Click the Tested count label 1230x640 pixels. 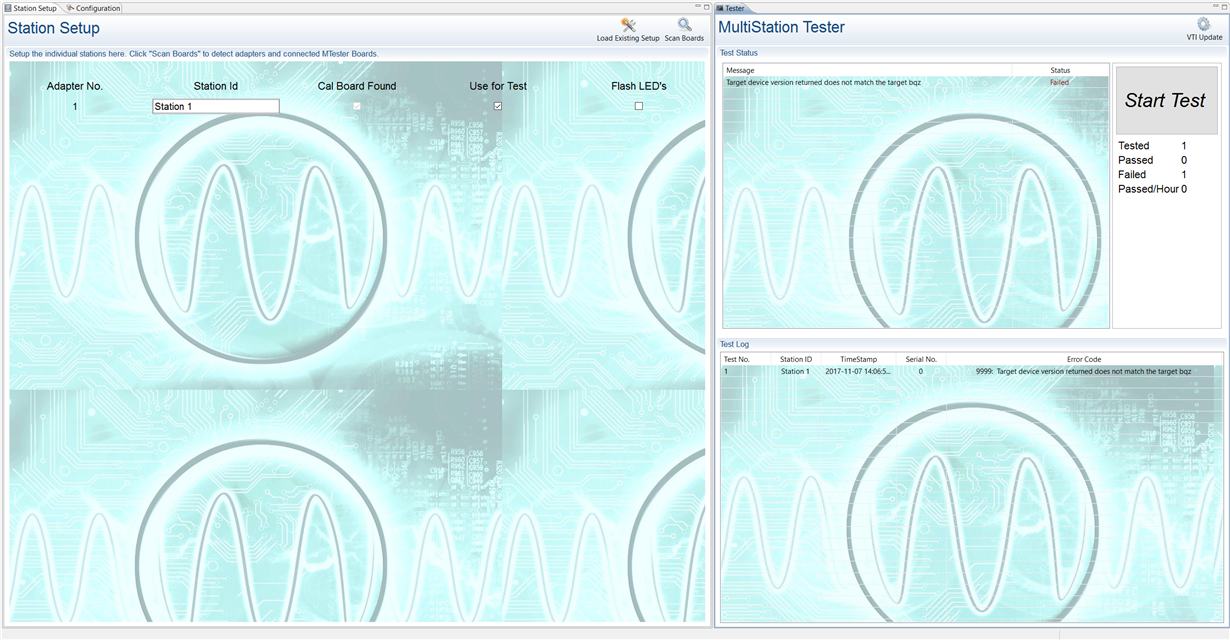pyautogui.click(x=1134, y=146)
